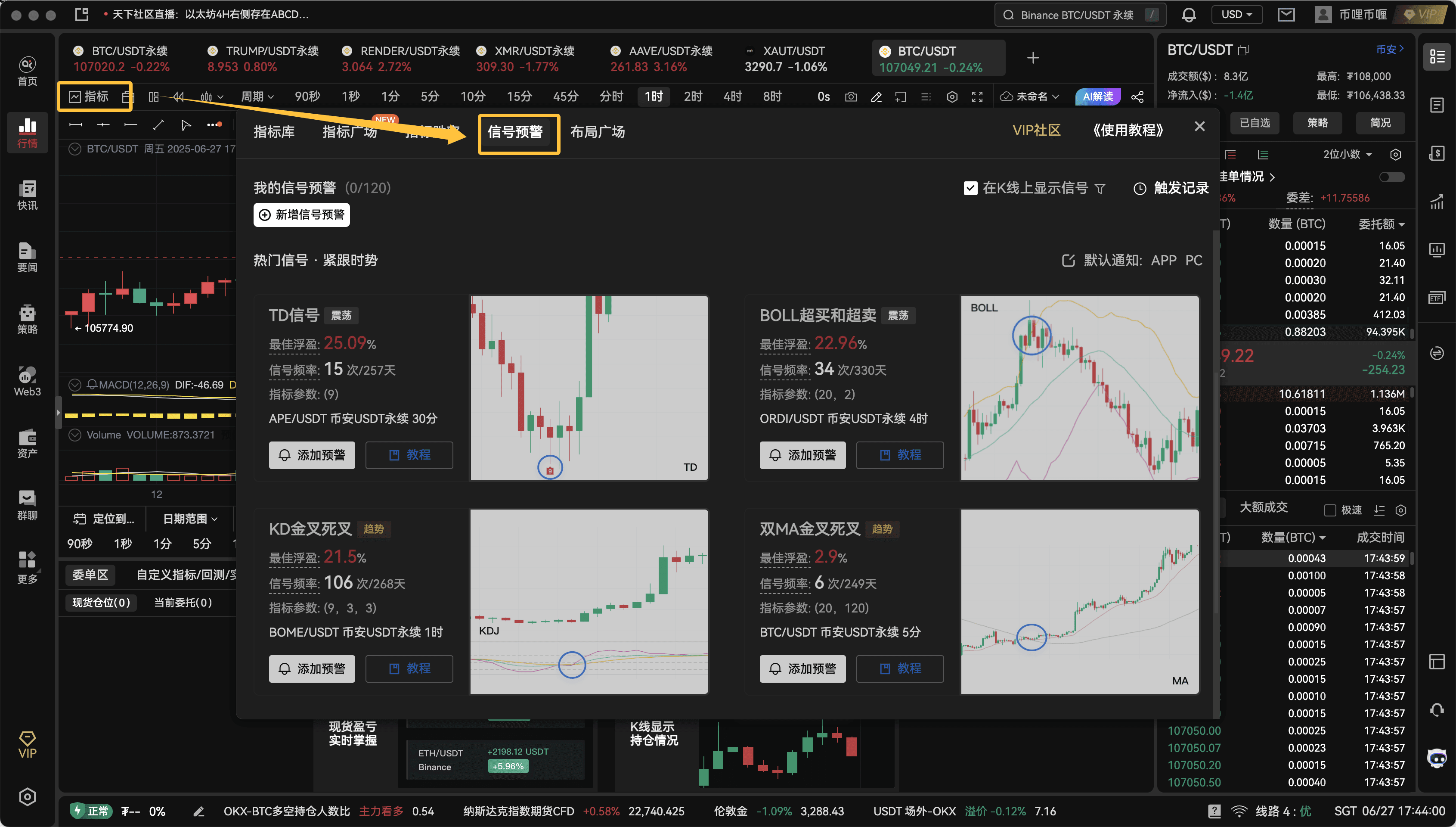Open the BOLL chart thumbnail

pyautogui.click(x=1080, y=387)
